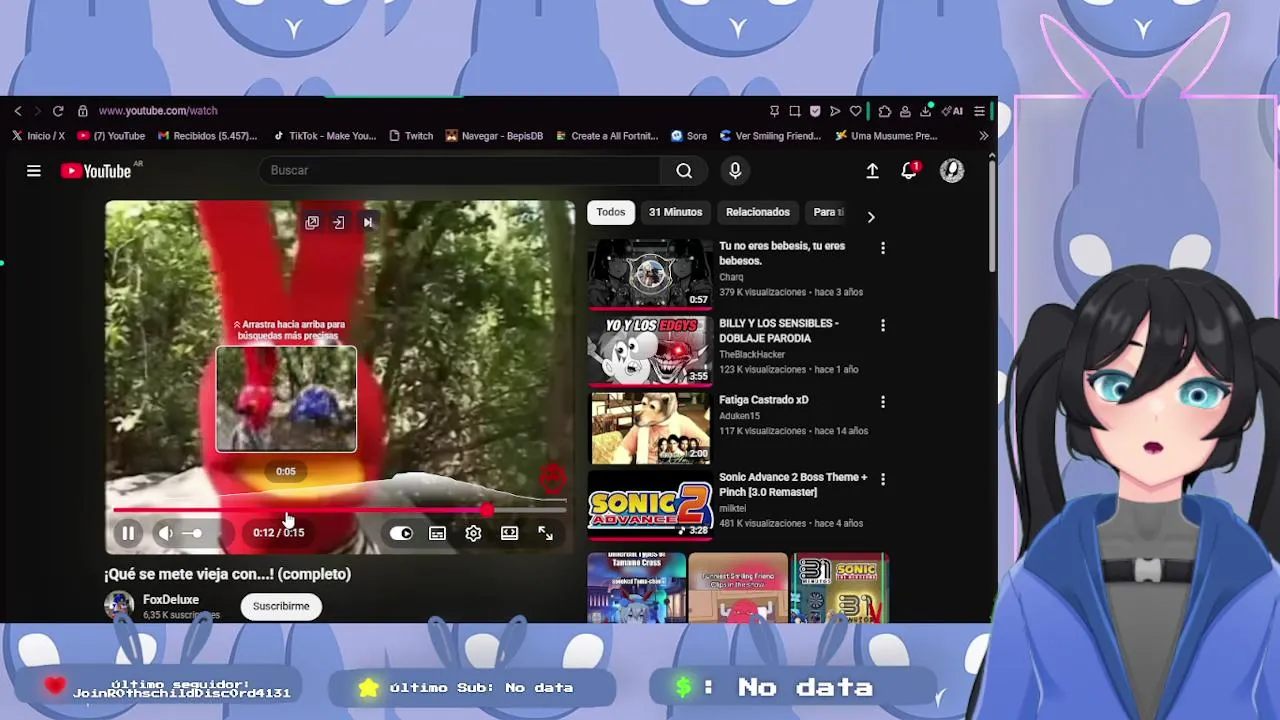Switch to theater mode
The height and width of the screenshot is (720, 1280).
coord(509,534)
